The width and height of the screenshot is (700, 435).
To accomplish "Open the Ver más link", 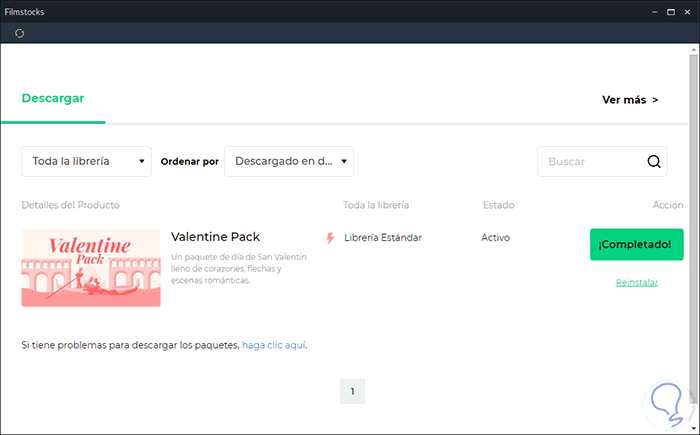I will point(630,100).
